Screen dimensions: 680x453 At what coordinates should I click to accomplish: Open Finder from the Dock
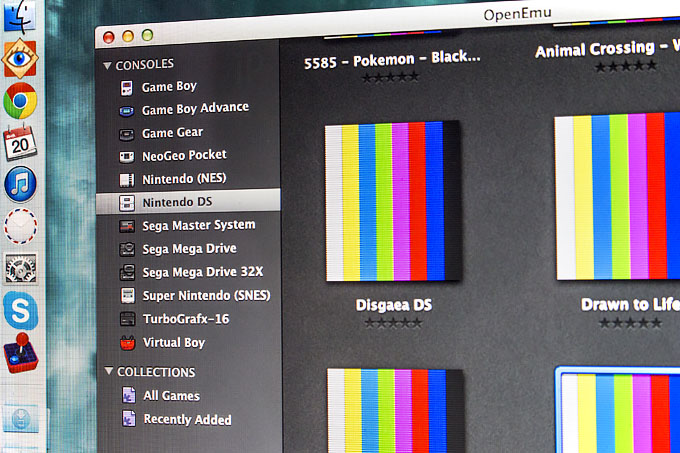coord(19,16)
